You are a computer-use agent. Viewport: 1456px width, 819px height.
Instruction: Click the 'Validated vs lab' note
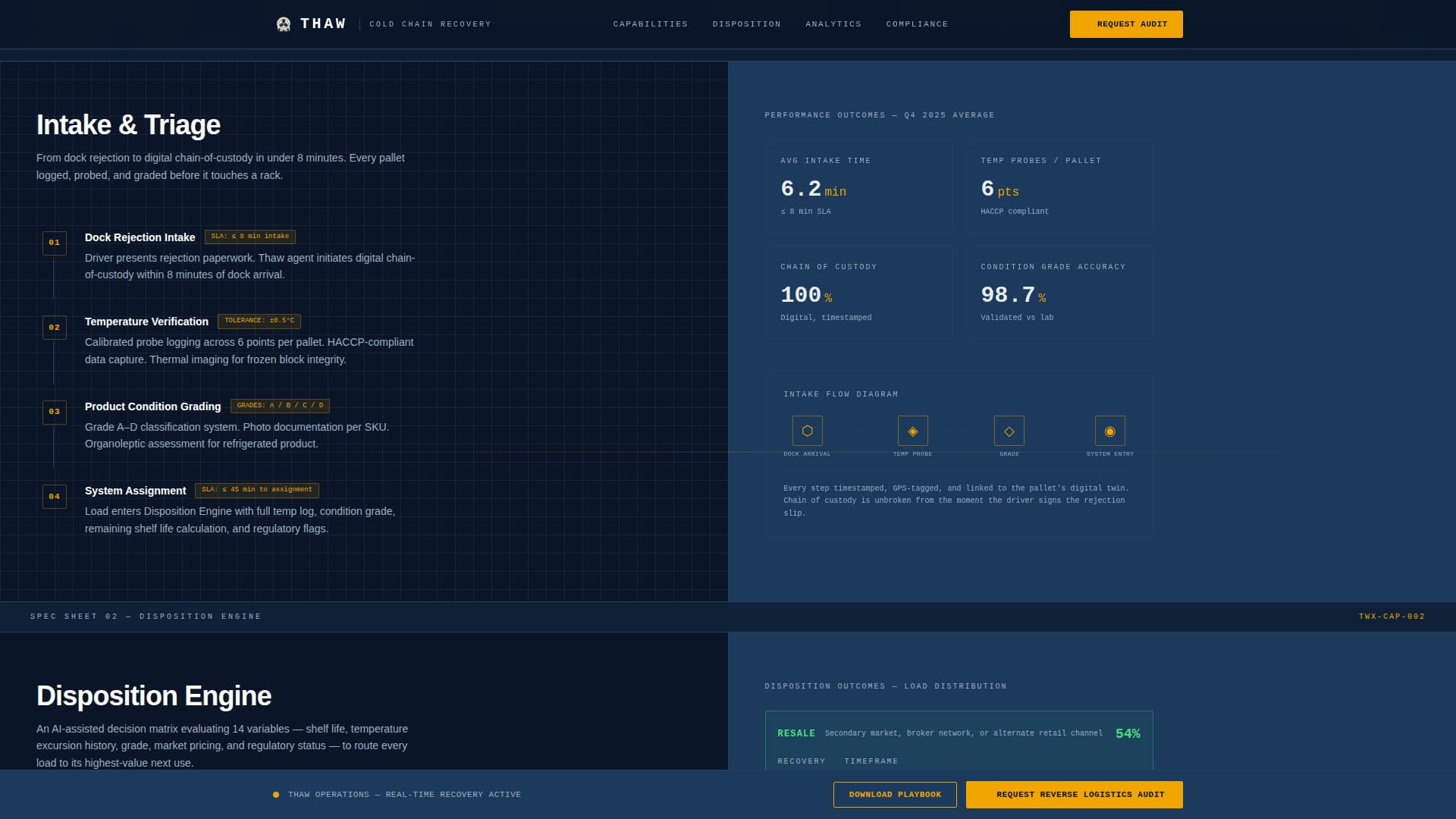(x=1017, y=318)
